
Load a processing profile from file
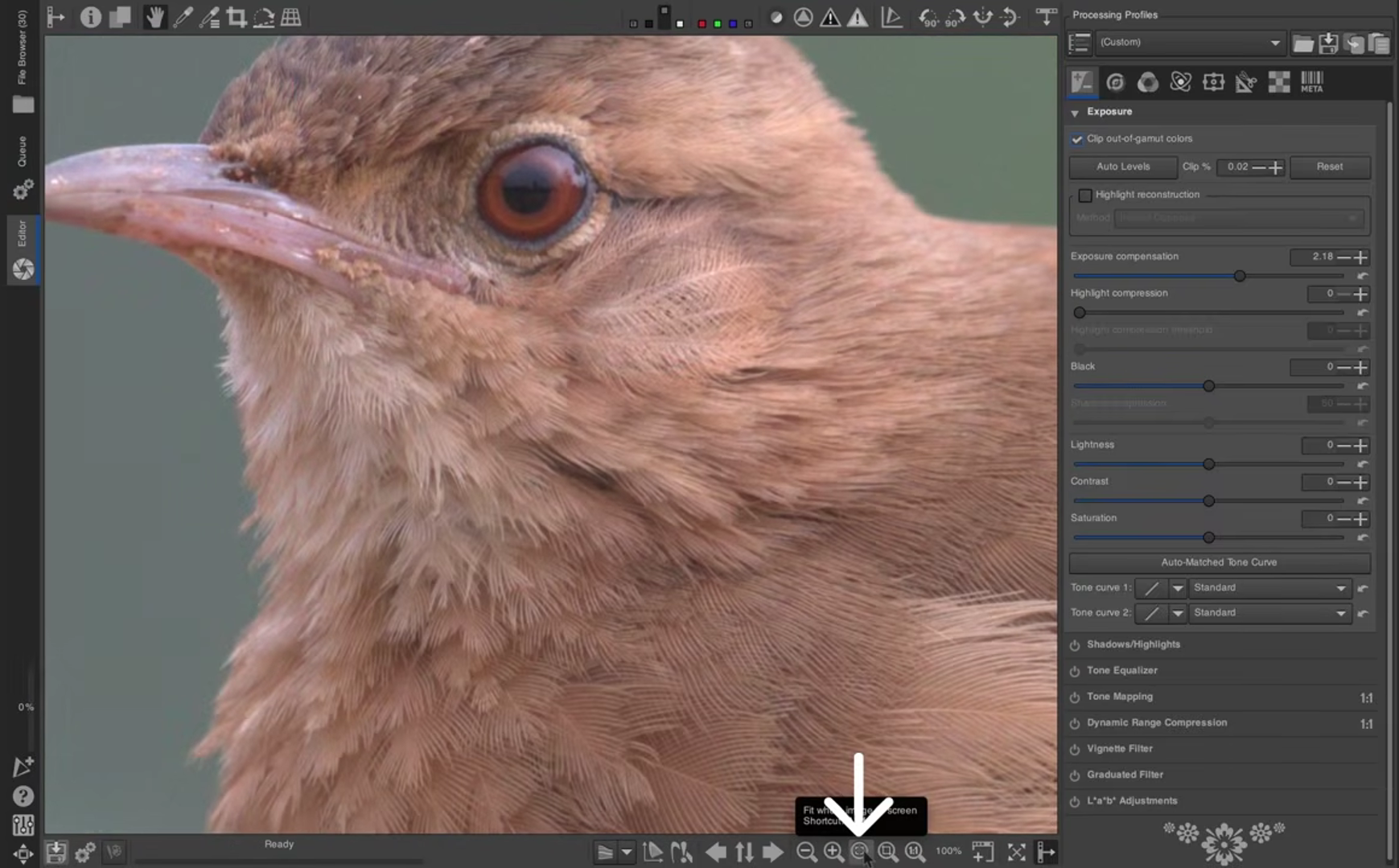pyautogui.click(x=1302, y=43)
